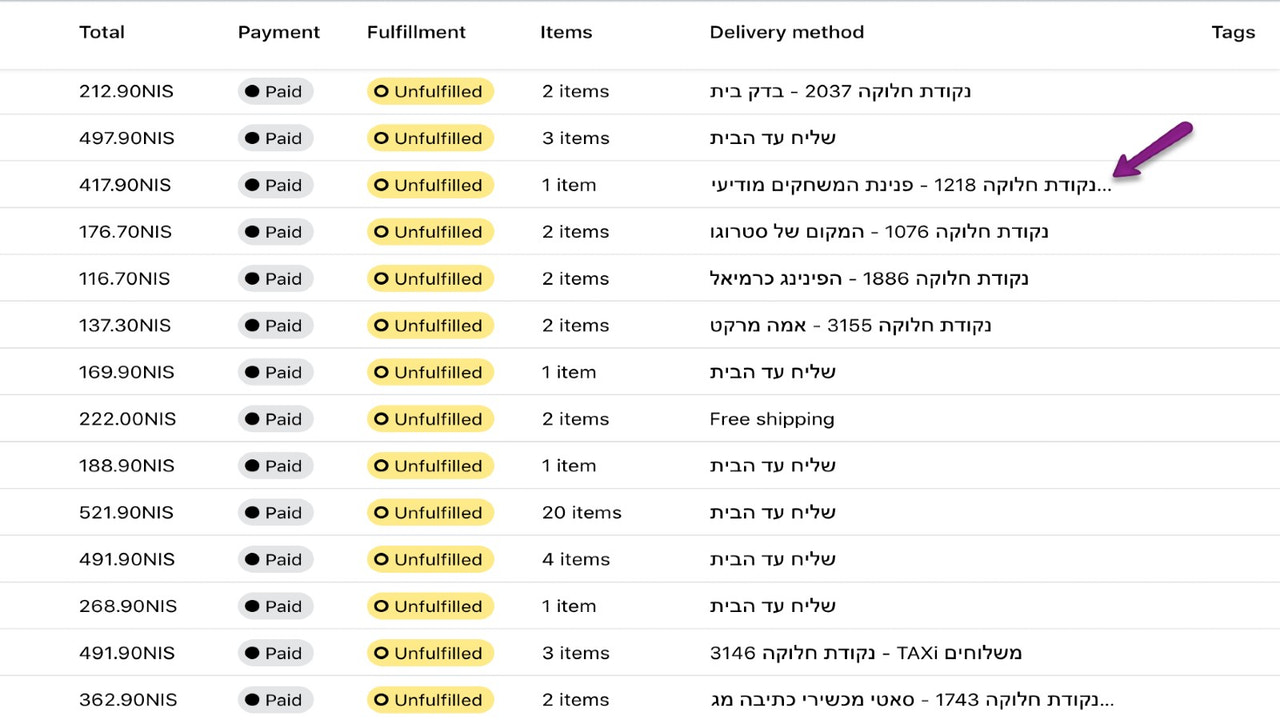
Task: Select the 3 items count on the 491.90NIS TAXi order
Action: [575, 653]
